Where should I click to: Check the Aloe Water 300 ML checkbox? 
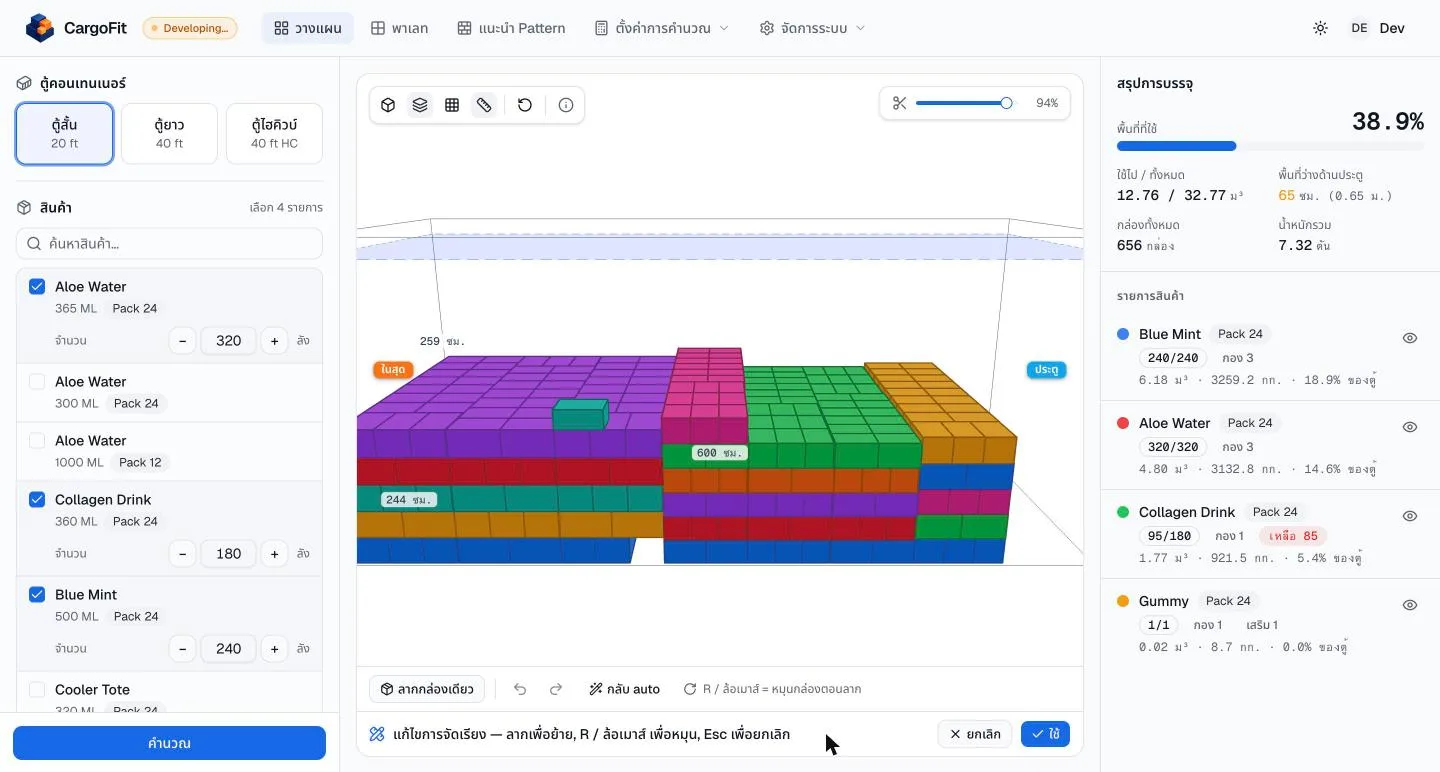coord(37,382)
